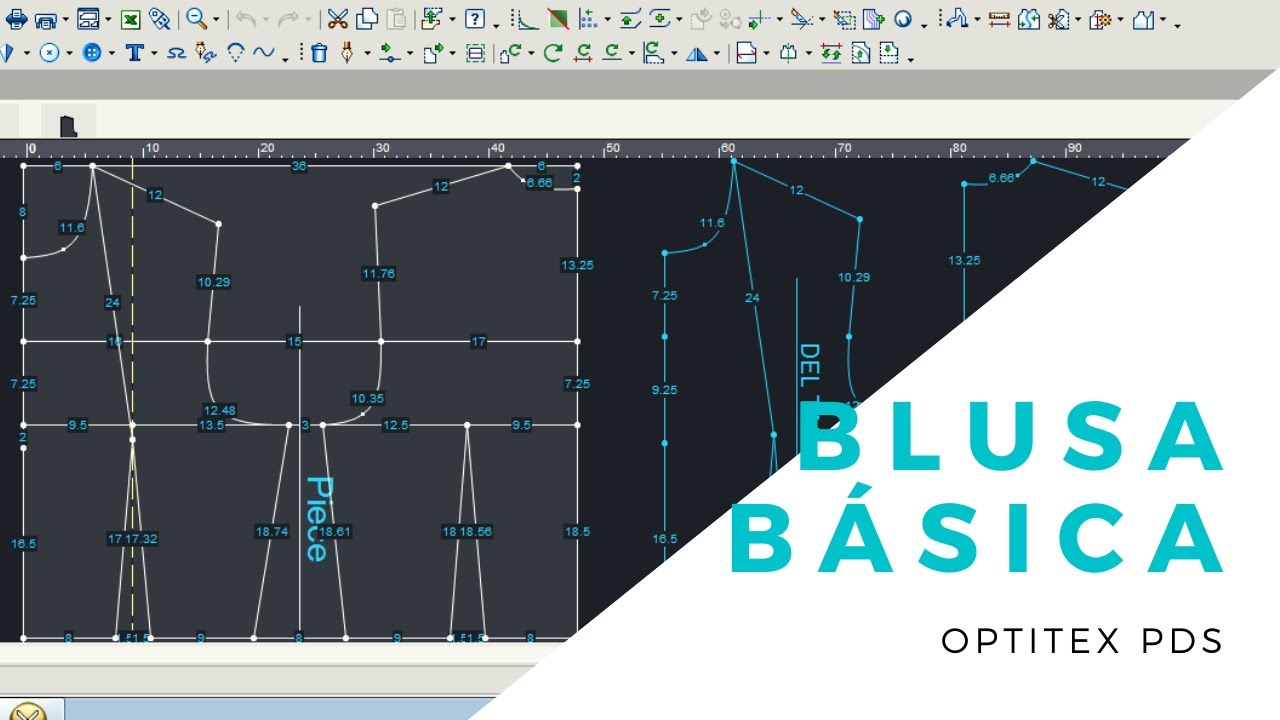Click the Cut scissors icon
The height and width of the screenshot is (720, 1280).
pyautogui.click(x=338, y=19)
